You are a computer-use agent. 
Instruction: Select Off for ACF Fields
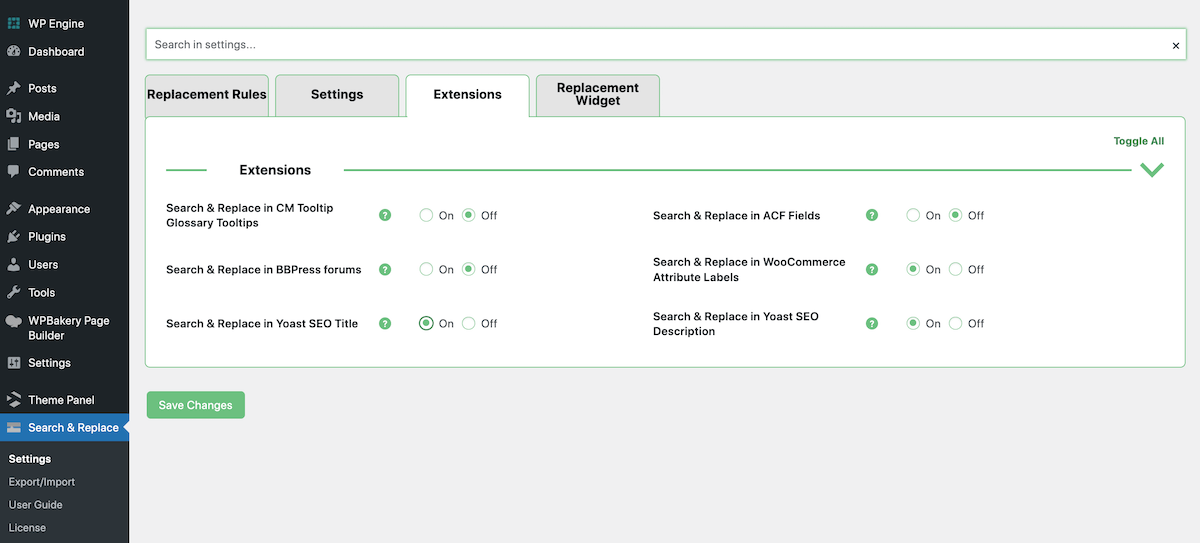tap(955, 215)
